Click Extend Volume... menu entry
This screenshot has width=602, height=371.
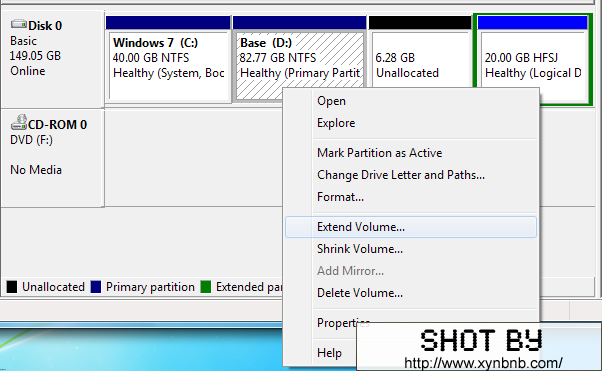click(411, 227)
